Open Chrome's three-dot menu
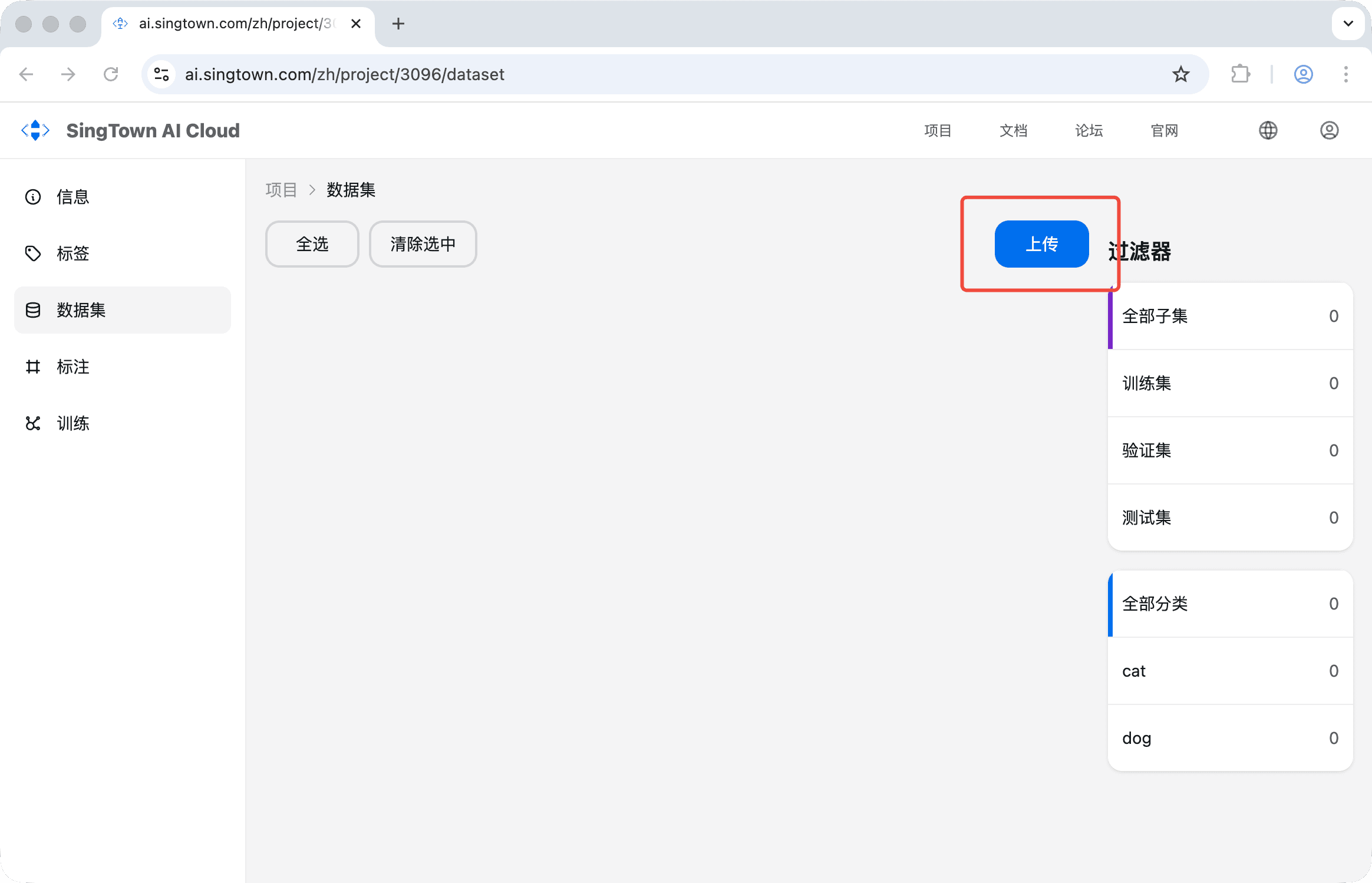 click(1345, 74)
